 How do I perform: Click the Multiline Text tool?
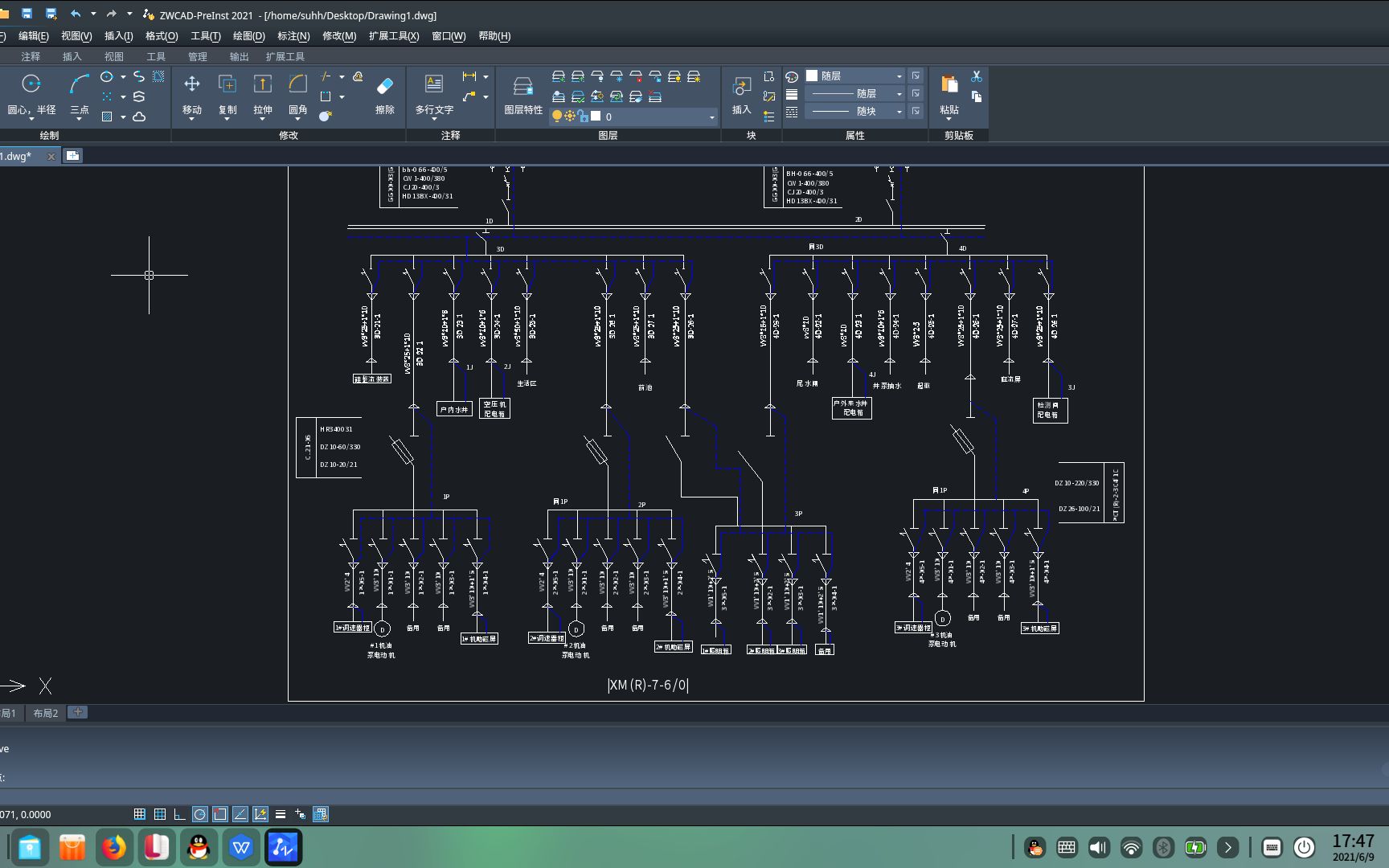[x=434, y=84]
